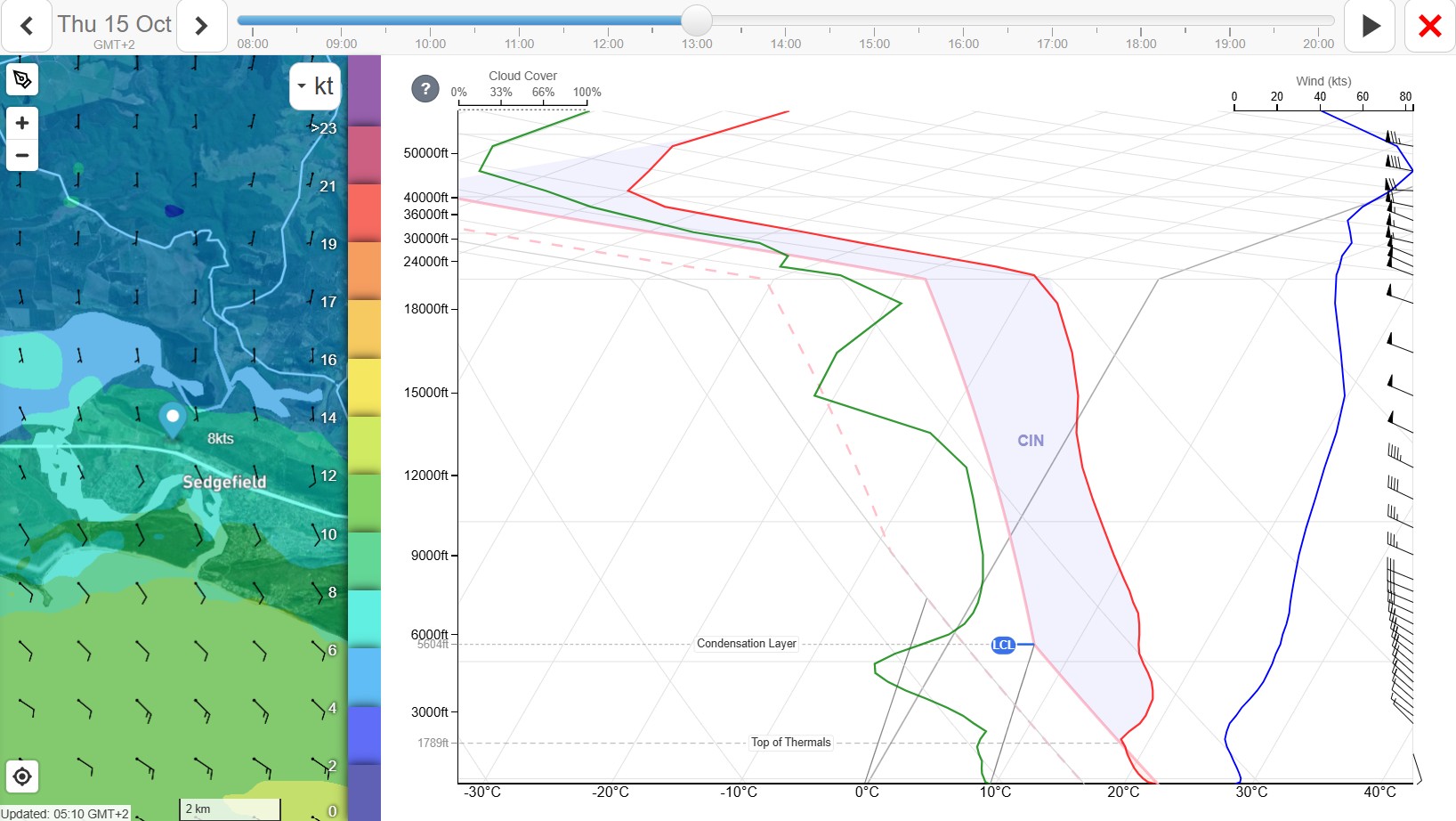The image size is (1456, 821).
Task: Select the draw route pen tool
Action: [x=22, y=79]
